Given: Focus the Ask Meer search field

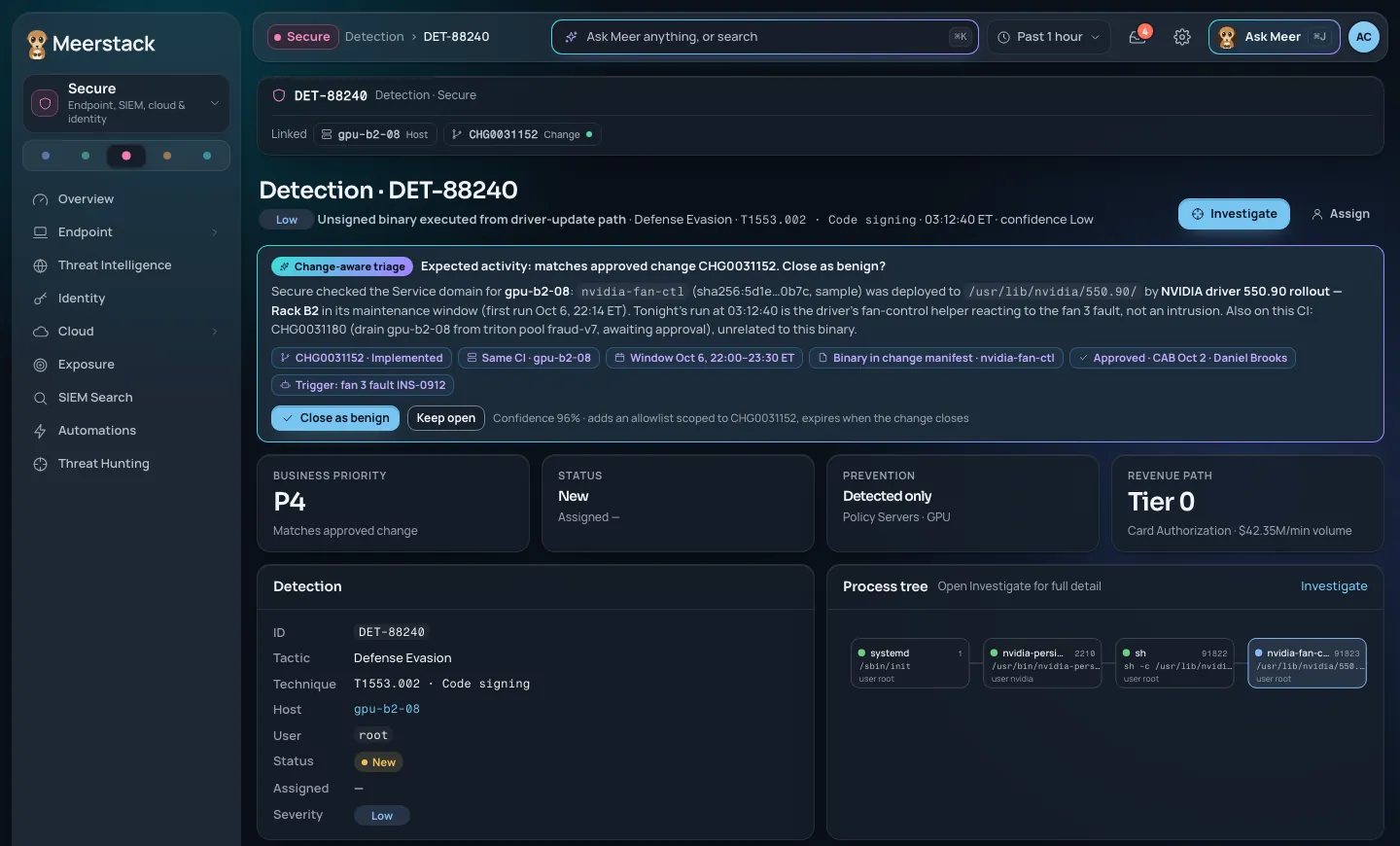Looking at the screenshot, I should [765, 37].
